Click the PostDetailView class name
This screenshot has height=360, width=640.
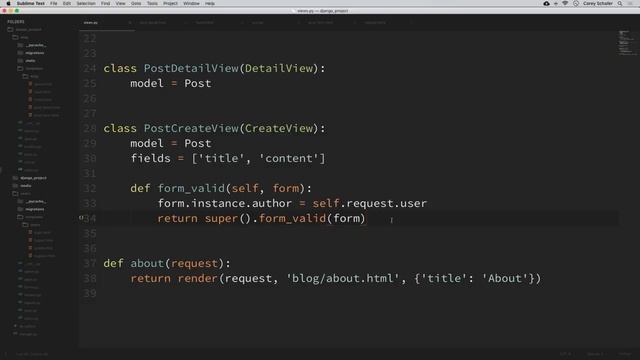pyautogui.click(x=191, y=69)
